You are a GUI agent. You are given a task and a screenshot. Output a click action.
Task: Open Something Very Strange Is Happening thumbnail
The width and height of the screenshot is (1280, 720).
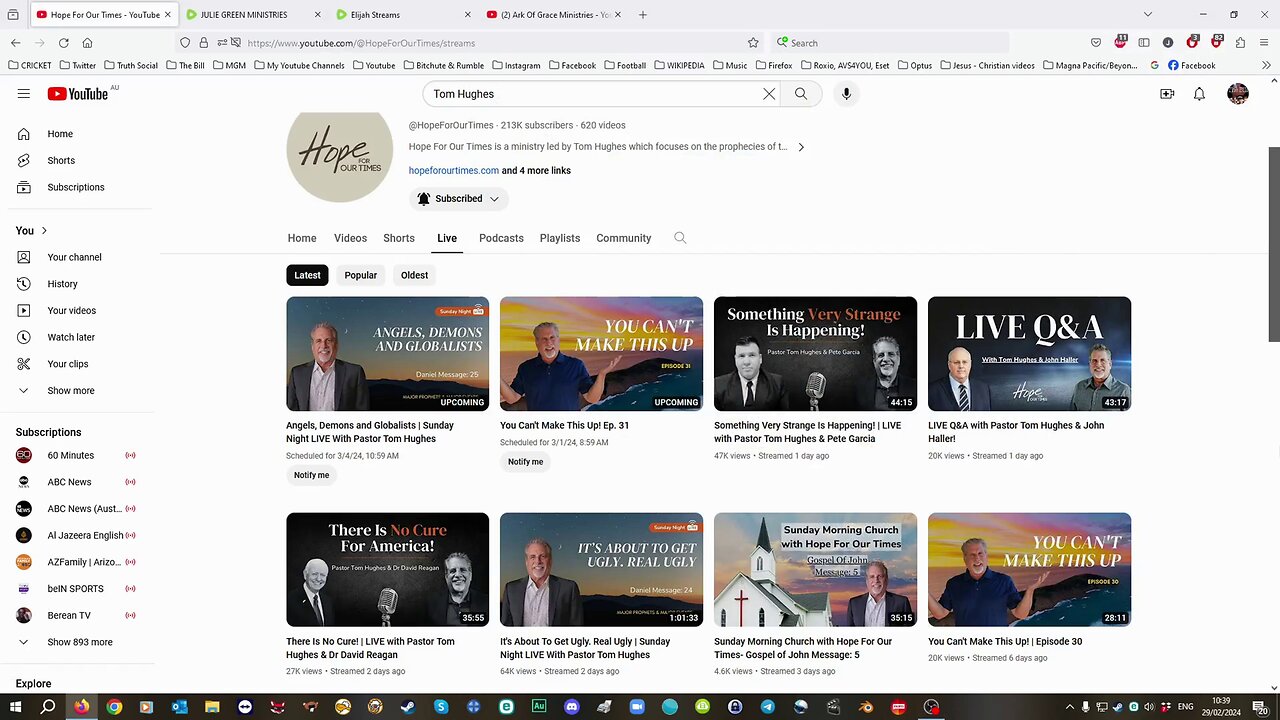(815, 354)
